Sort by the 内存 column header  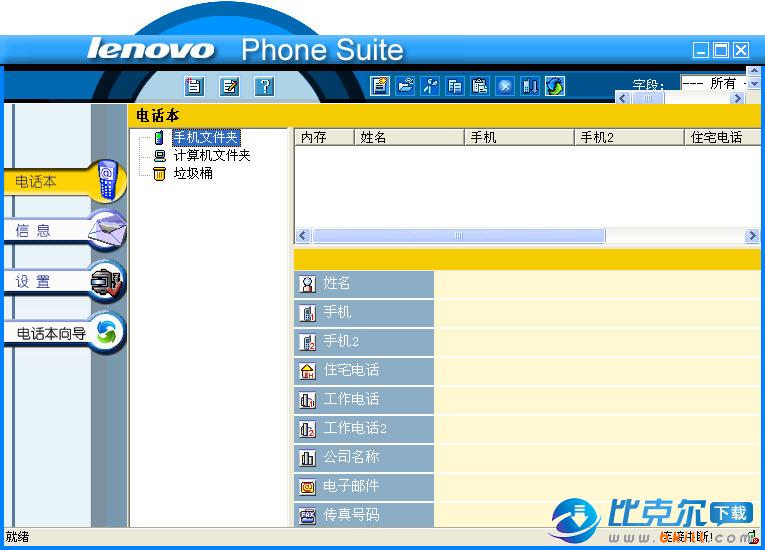coord(324,137)
